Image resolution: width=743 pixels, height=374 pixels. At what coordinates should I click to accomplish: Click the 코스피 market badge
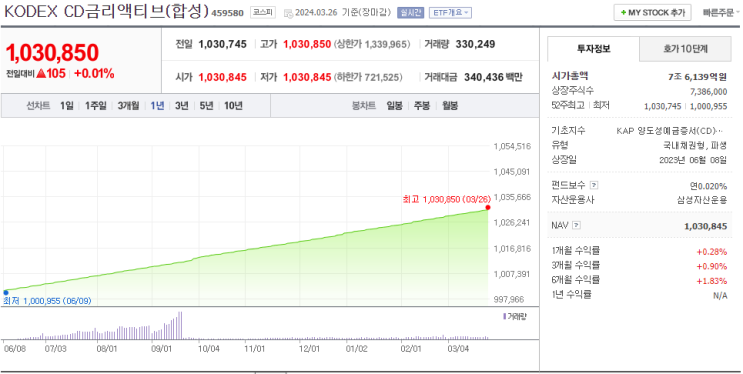(x=263, y=13)
